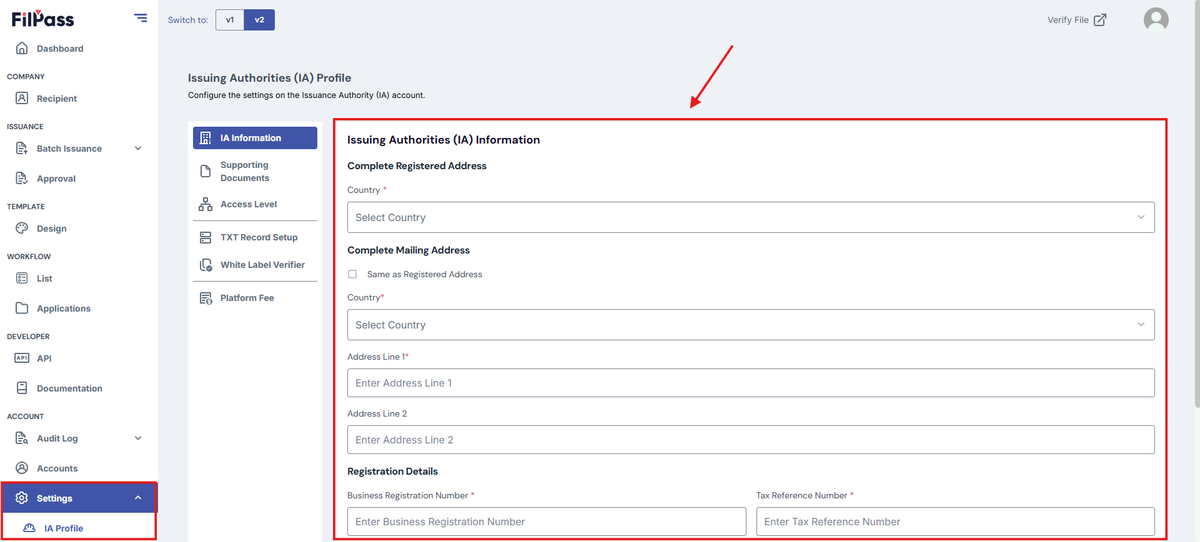Viewport: 1200px width, 542px height.
Task: Open the TXT Record Setup tab
Action: click(x=255, y=237)
